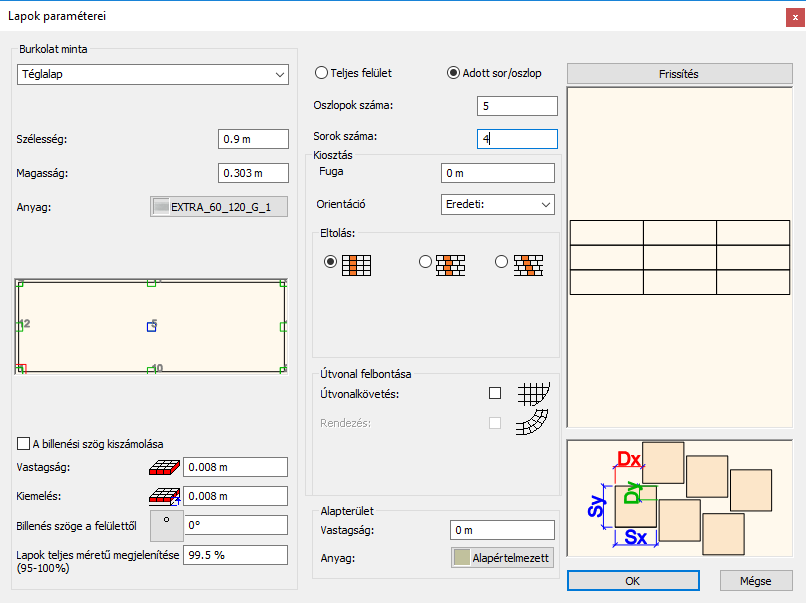Click the Oszlopok száma input field
Image resolution: width=806 pixels, height=603 pixels.
coord(517,106)
